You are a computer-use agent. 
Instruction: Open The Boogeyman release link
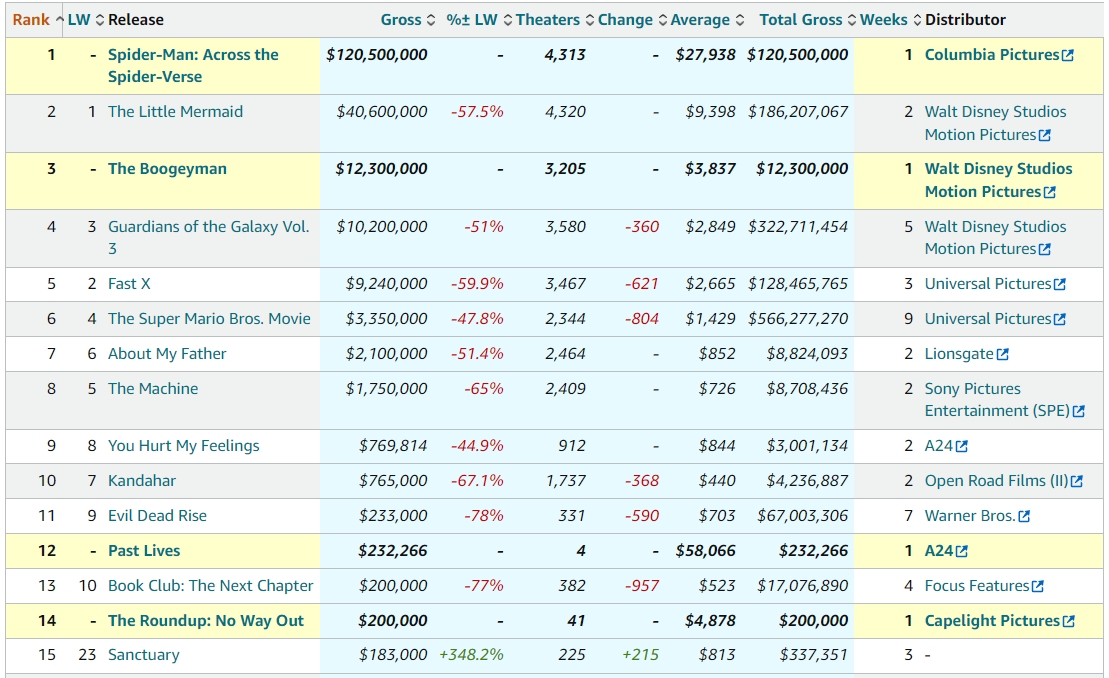pos(168,169)
